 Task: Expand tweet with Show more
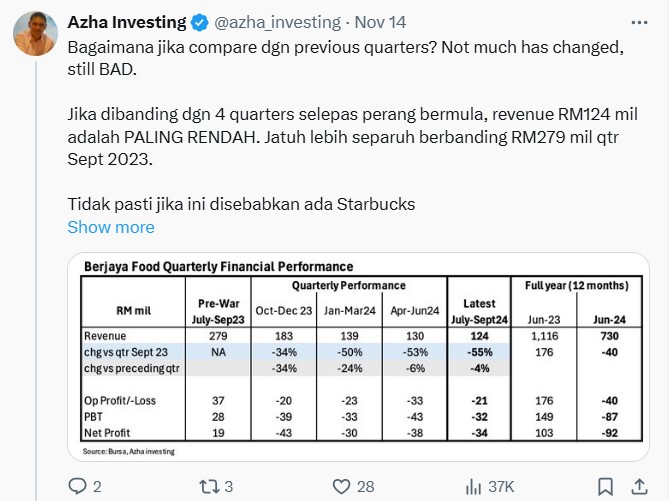[x=111, y=227]
